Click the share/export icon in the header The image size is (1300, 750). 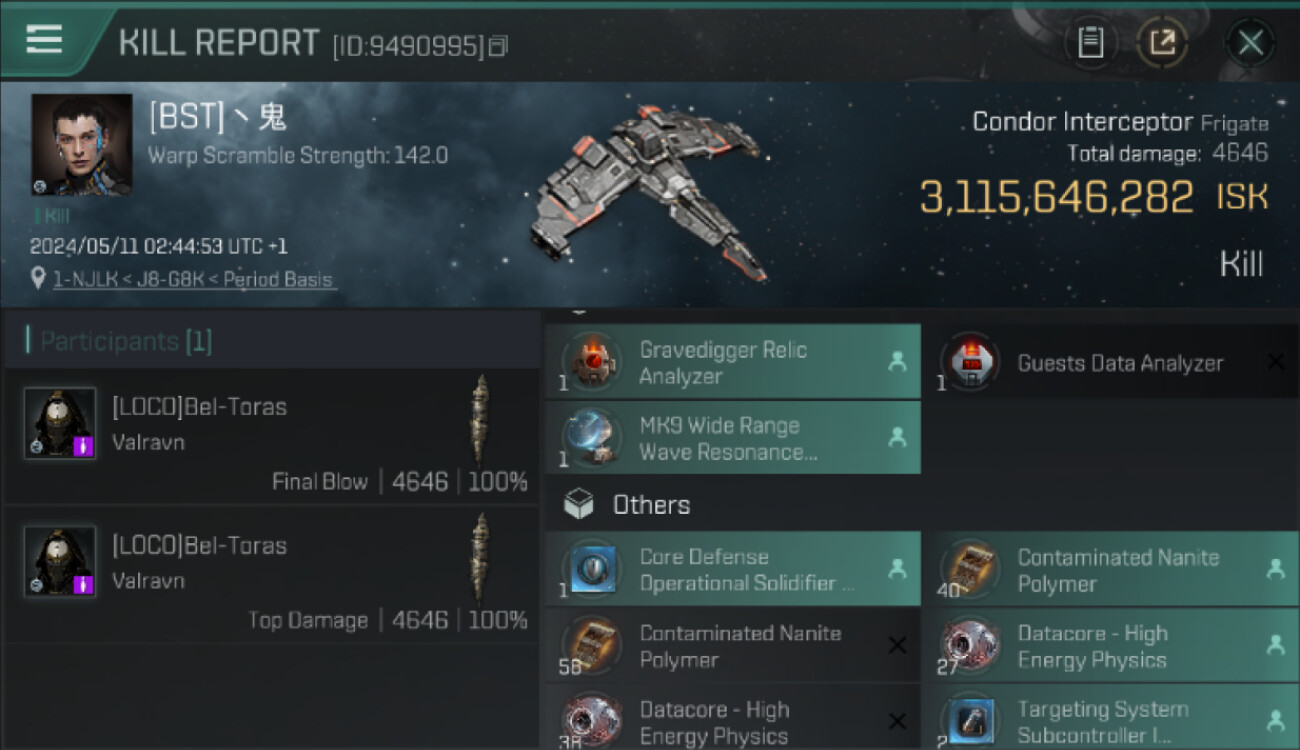pyautogui.click(x=1162, y=42)
